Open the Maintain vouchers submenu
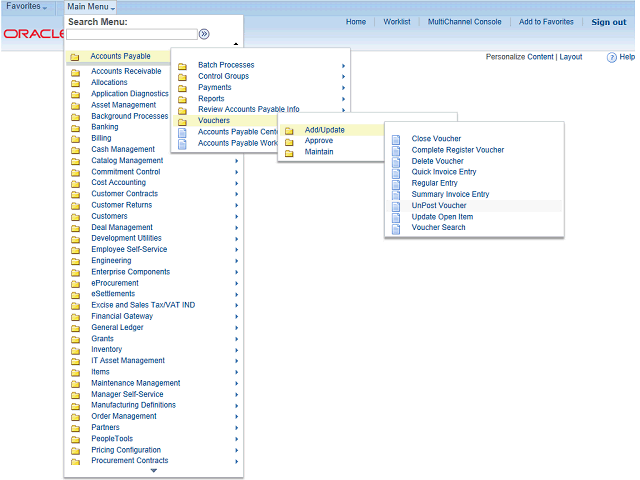Screen dimensions: 640x480 [319, 152]
